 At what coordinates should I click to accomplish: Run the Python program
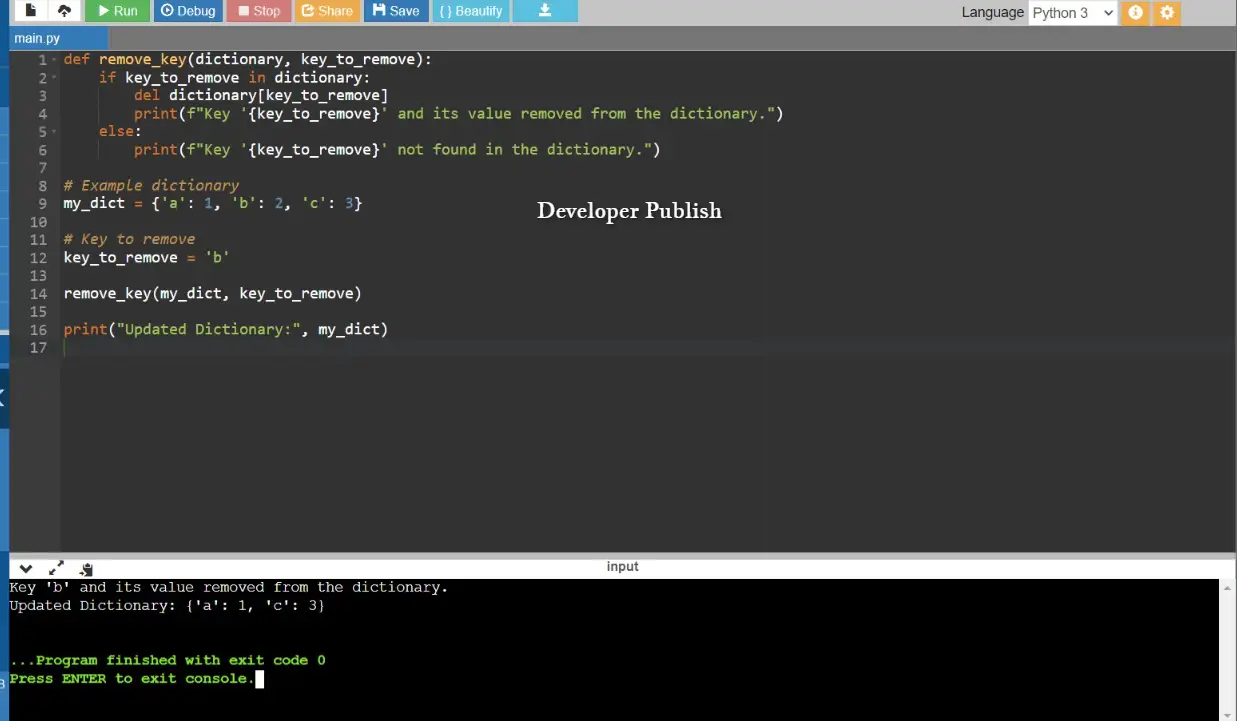click(x=117, y=11)
